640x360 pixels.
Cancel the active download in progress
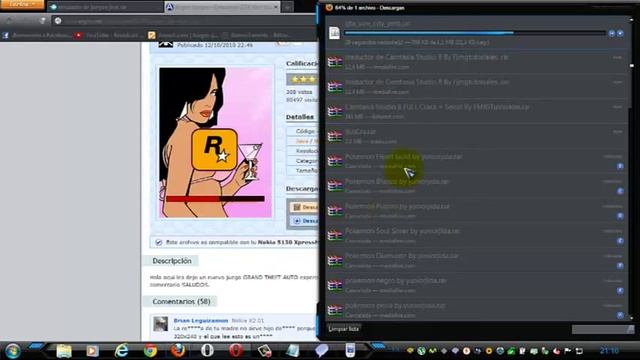coord(620,33)
